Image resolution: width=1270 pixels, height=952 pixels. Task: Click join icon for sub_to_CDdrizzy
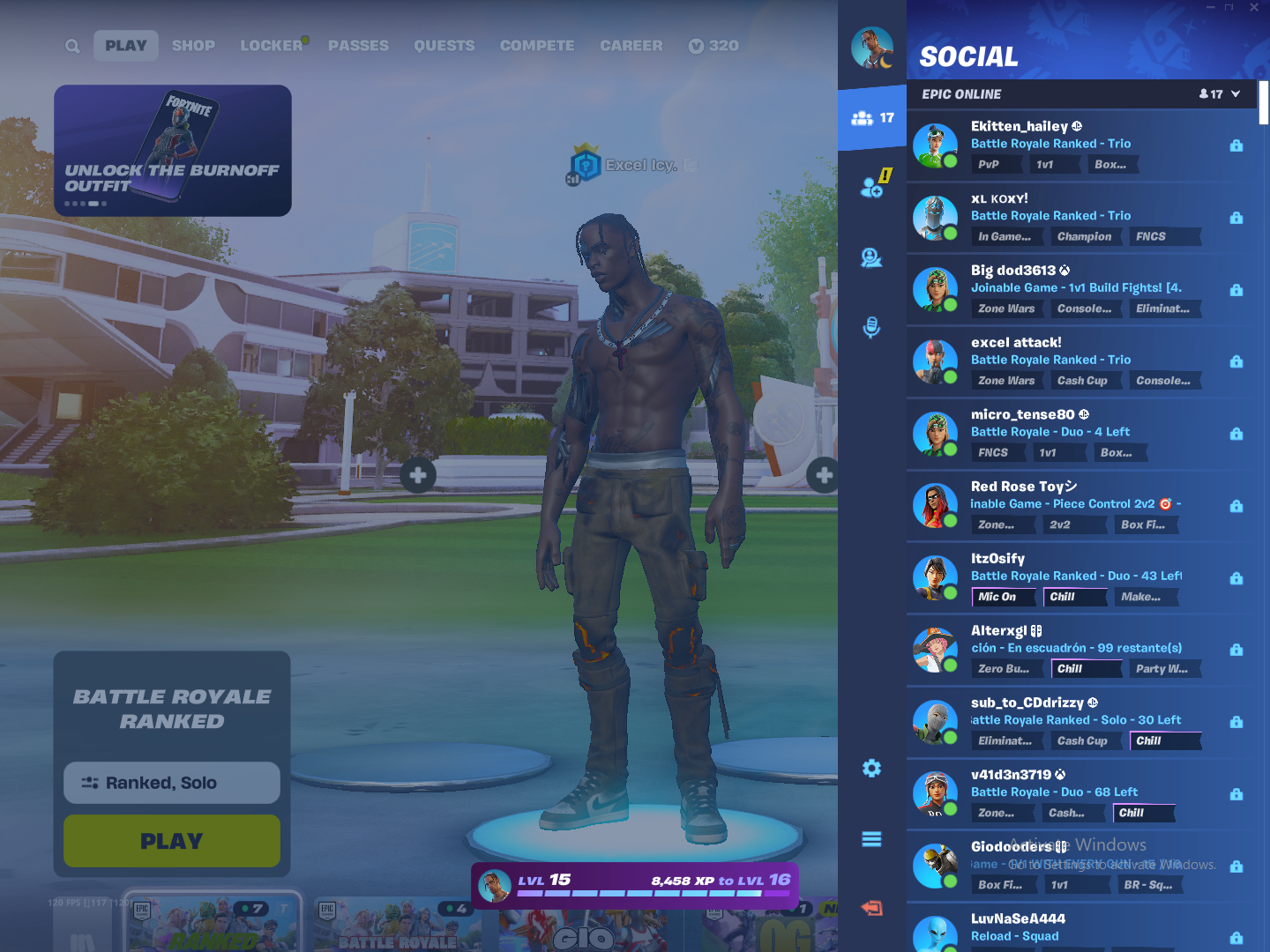1236,722
